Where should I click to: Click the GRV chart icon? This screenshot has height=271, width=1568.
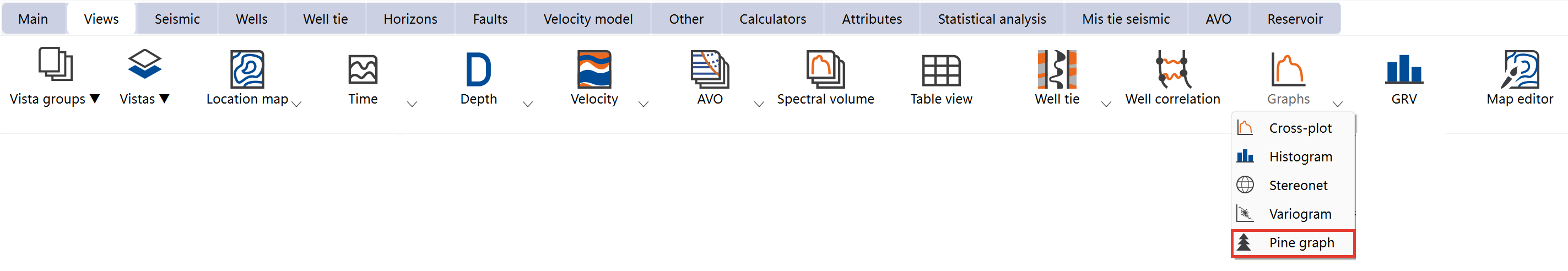1404,70
